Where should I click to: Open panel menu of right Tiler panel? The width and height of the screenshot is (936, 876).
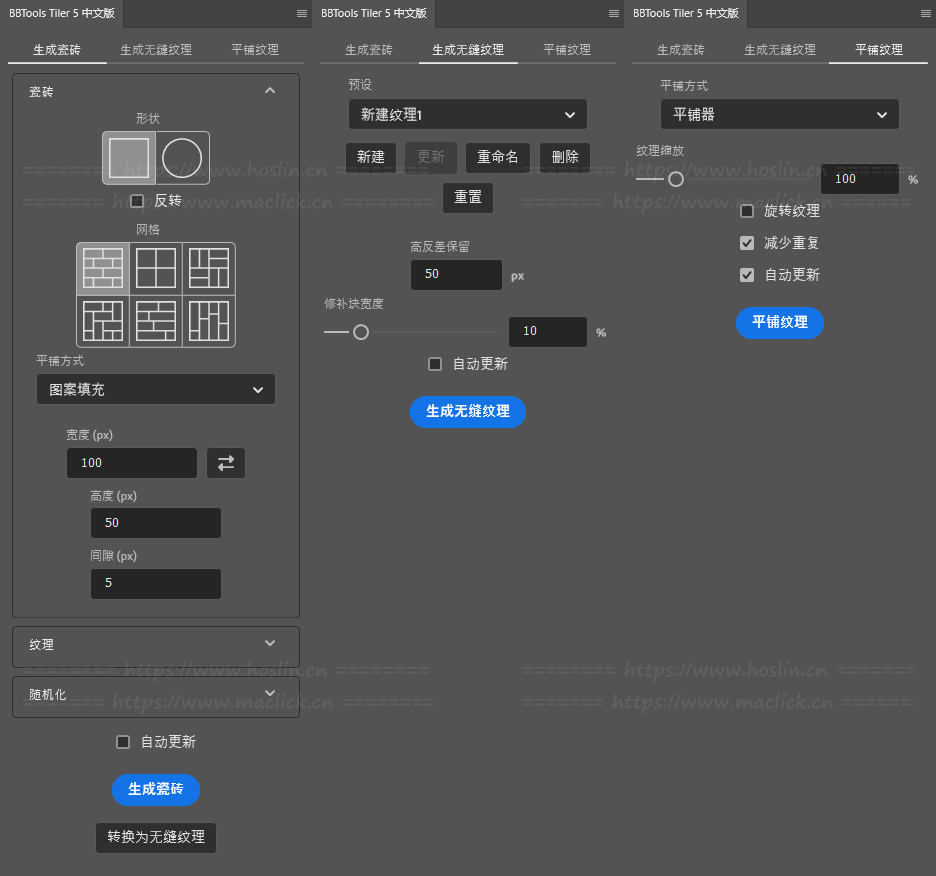[x=926, y=14]
